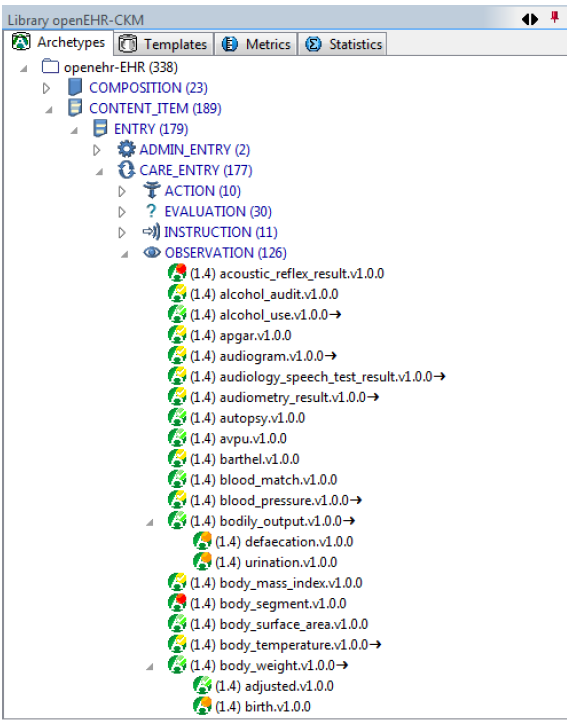573x724 pixels.
Task: Select barthel.v1.0.0 archetype
Action: [x=245, y=459]
